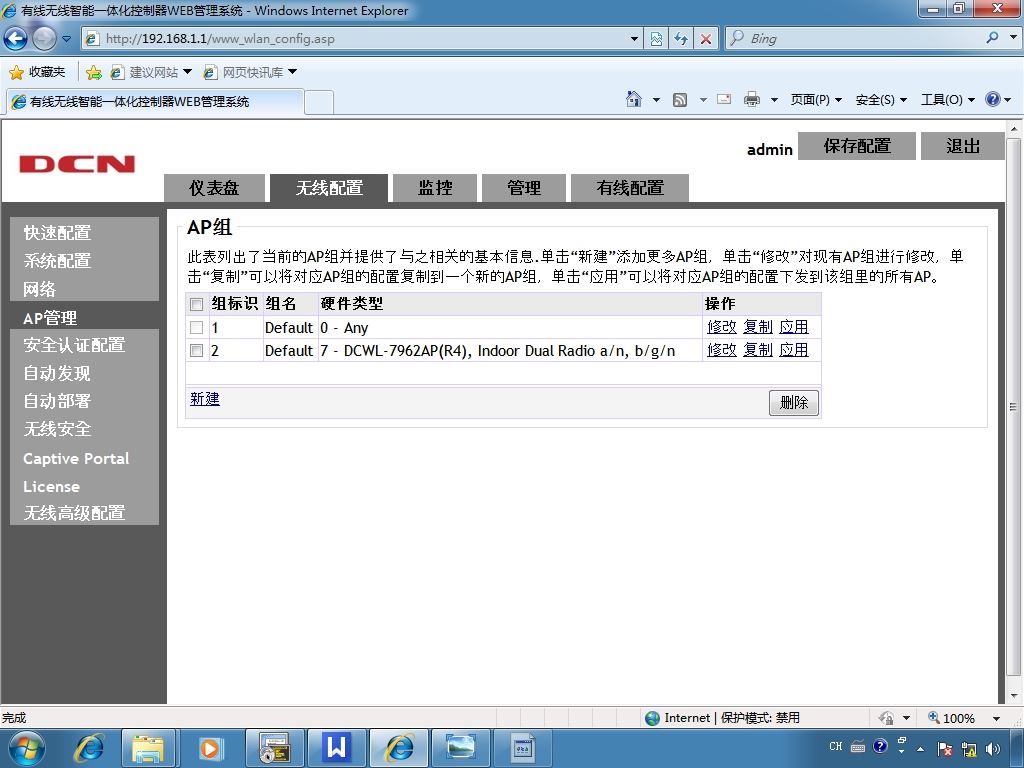Viewport: 1024px width, 768px height.
Task: Click the Read Mail envelope icon
Action: tap(724, 99)
